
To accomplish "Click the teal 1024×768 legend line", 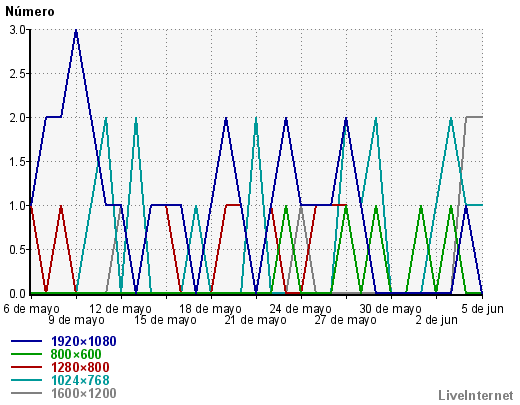I will (26, 380).
